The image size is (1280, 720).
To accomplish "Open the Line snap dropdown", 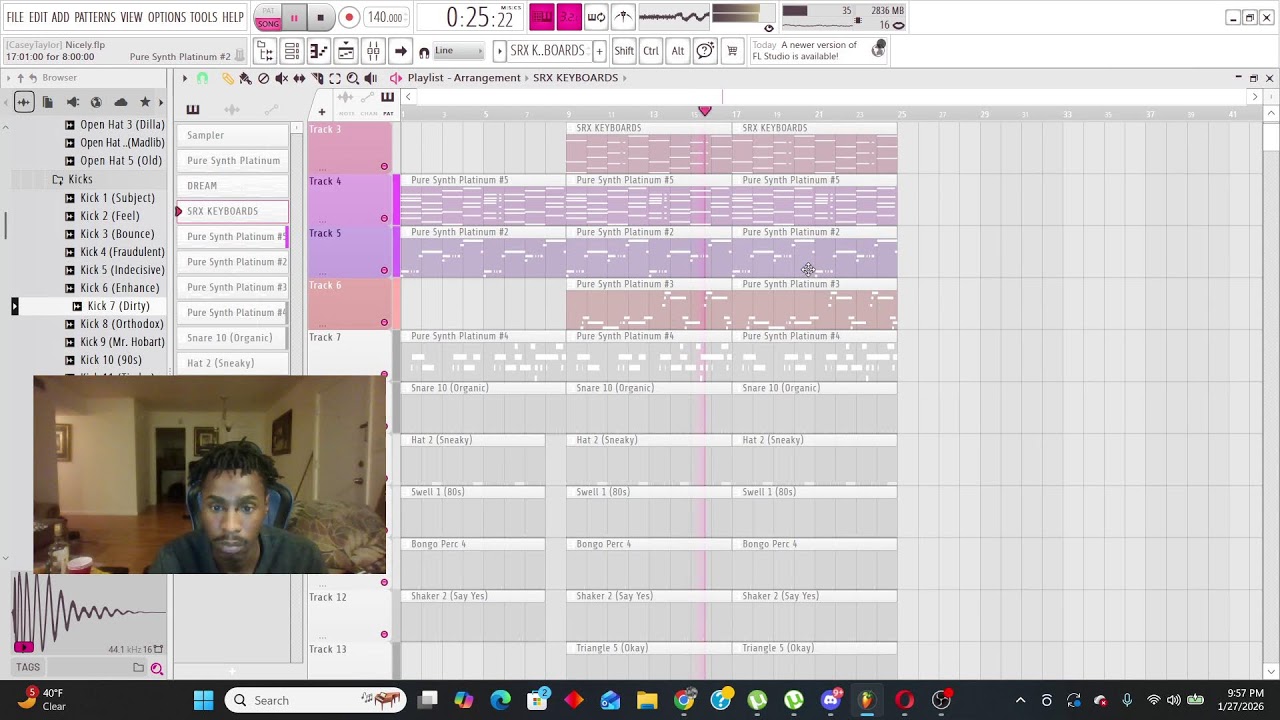I will (459, 51).
